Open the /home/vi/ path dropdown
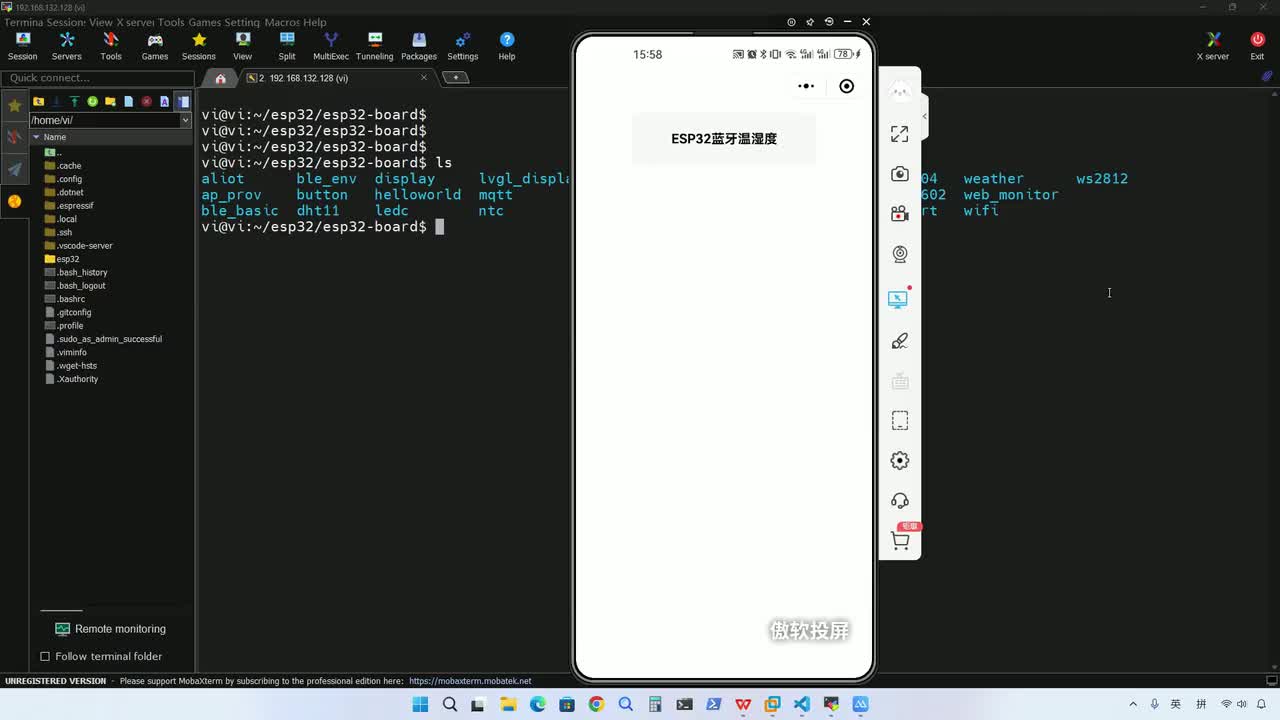1280x720 pixels. (185, 120)
